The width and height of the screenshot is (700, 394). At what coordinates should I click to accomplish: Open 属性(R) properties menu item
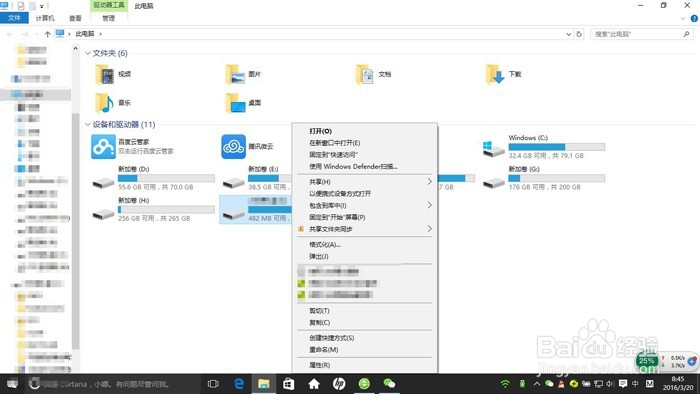(320, 365)
